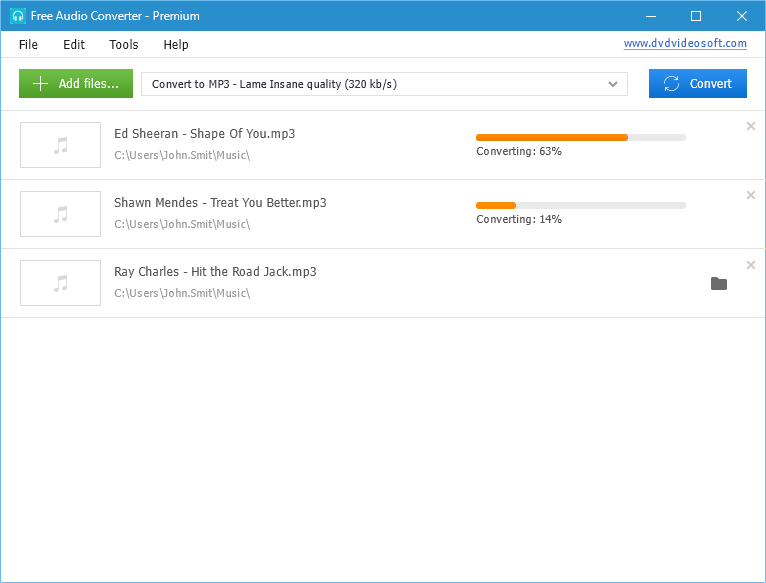Start conversion with the blue Convert button

698,84
